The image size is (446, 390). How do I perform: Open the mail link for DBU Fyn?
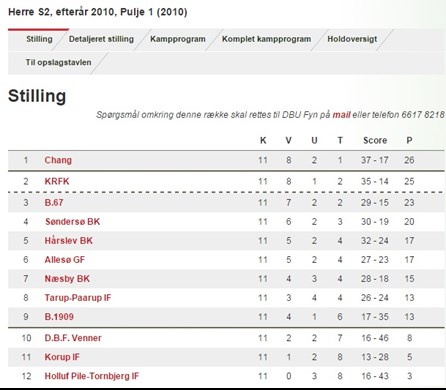341,115
